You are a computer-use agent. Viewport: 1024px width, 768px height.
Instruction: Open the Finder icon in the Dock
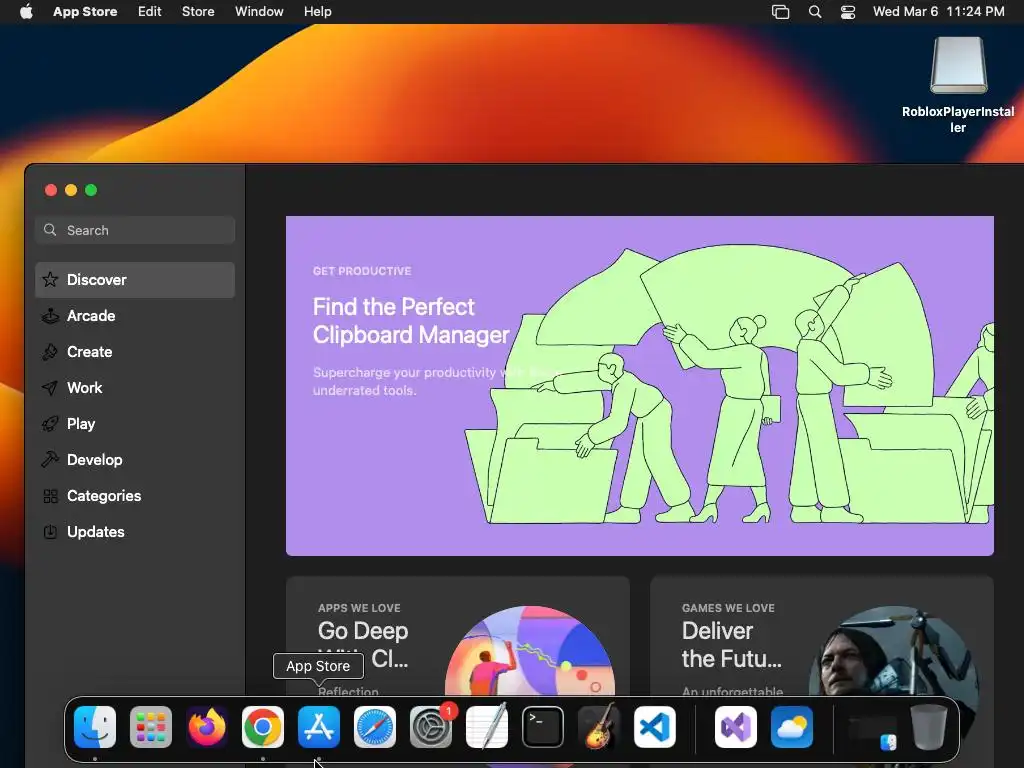click(95, 727)
